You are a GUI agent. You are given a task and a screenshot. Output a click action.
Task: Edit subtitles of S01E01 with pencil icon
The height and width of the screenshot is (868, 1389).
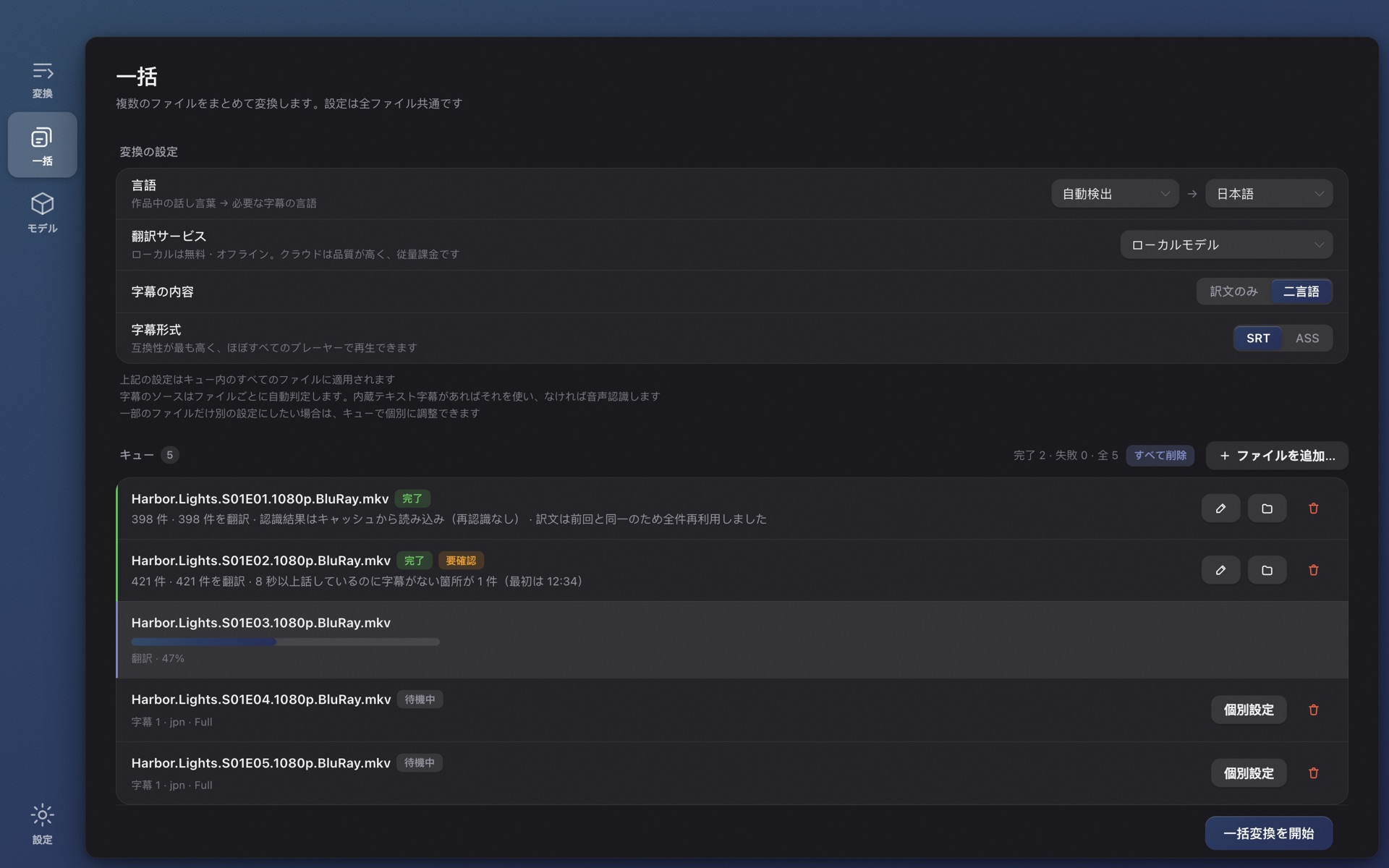tap(1220, 509)
